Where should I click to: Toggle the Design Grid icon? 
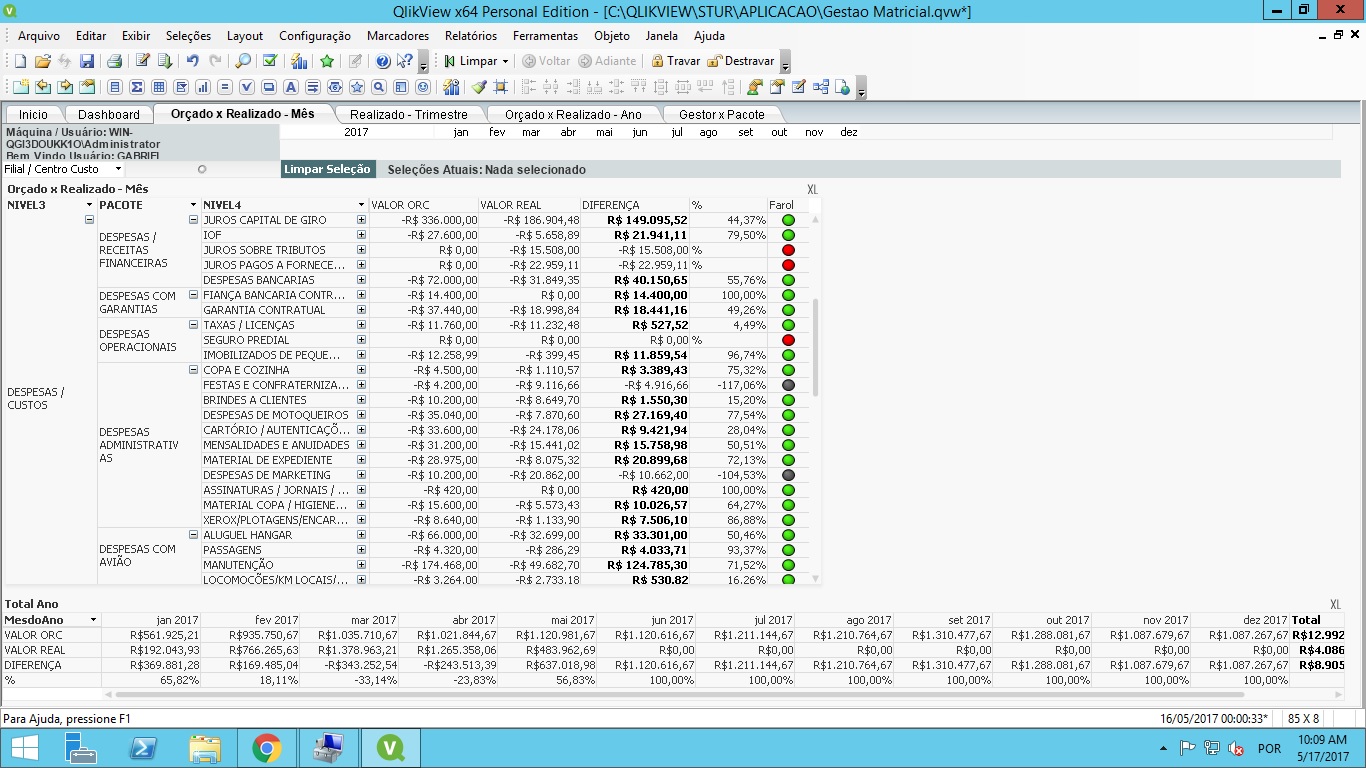click(501, 87)
